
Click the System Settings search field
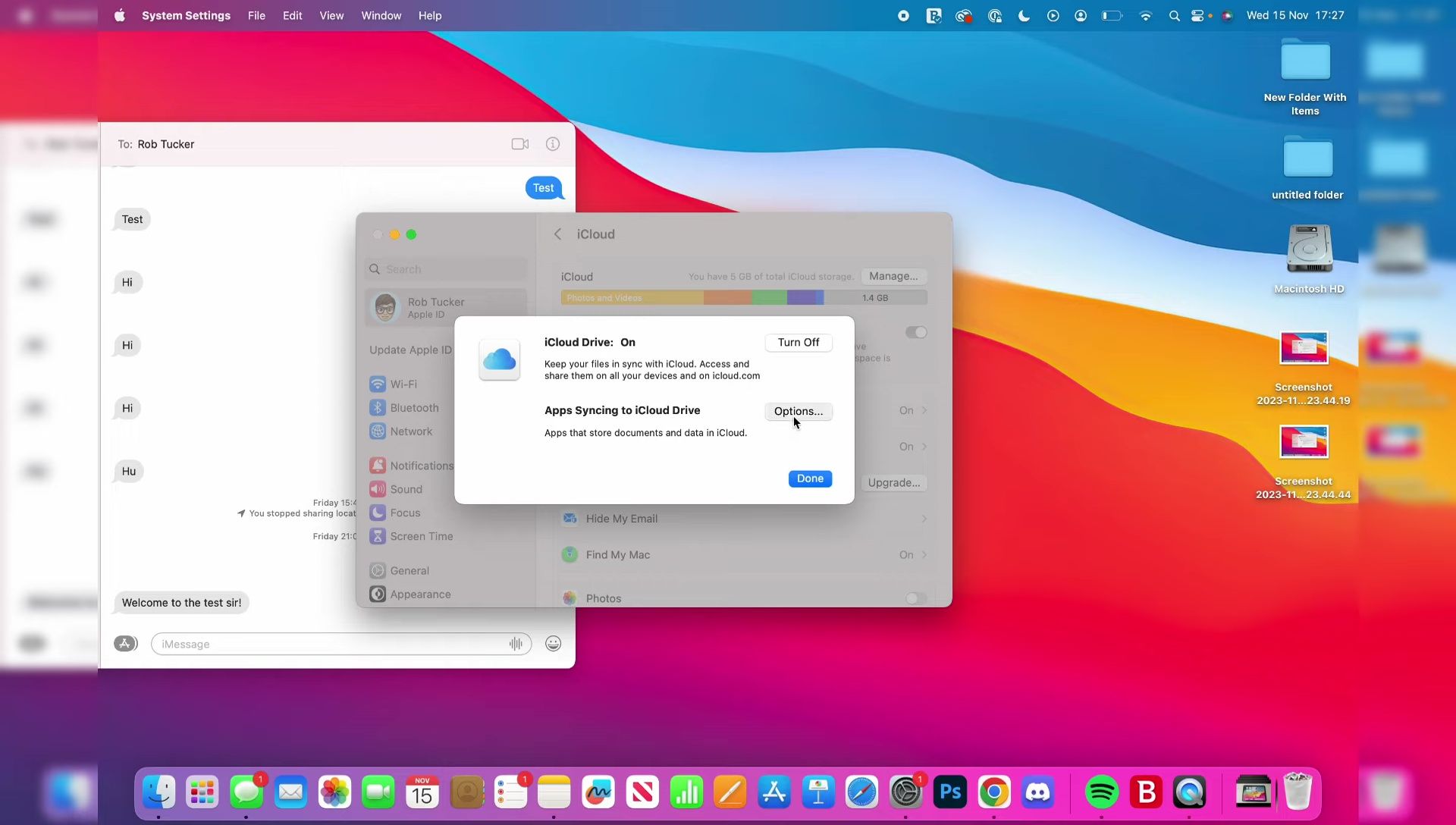446,269
